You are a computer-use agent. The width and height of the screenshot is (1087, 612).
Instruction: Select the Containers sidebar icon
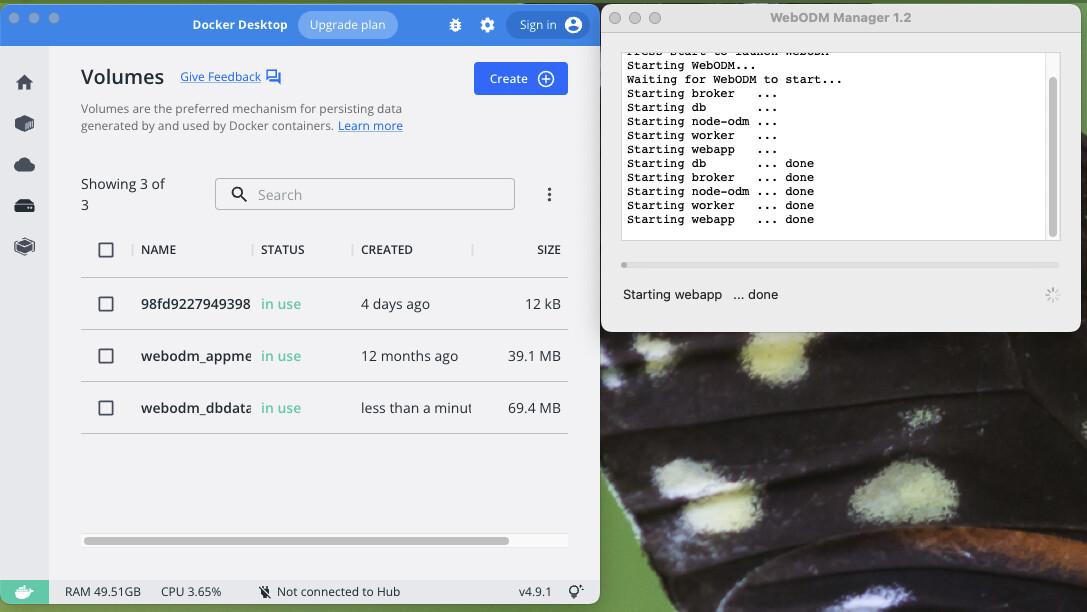pos(25,123)
